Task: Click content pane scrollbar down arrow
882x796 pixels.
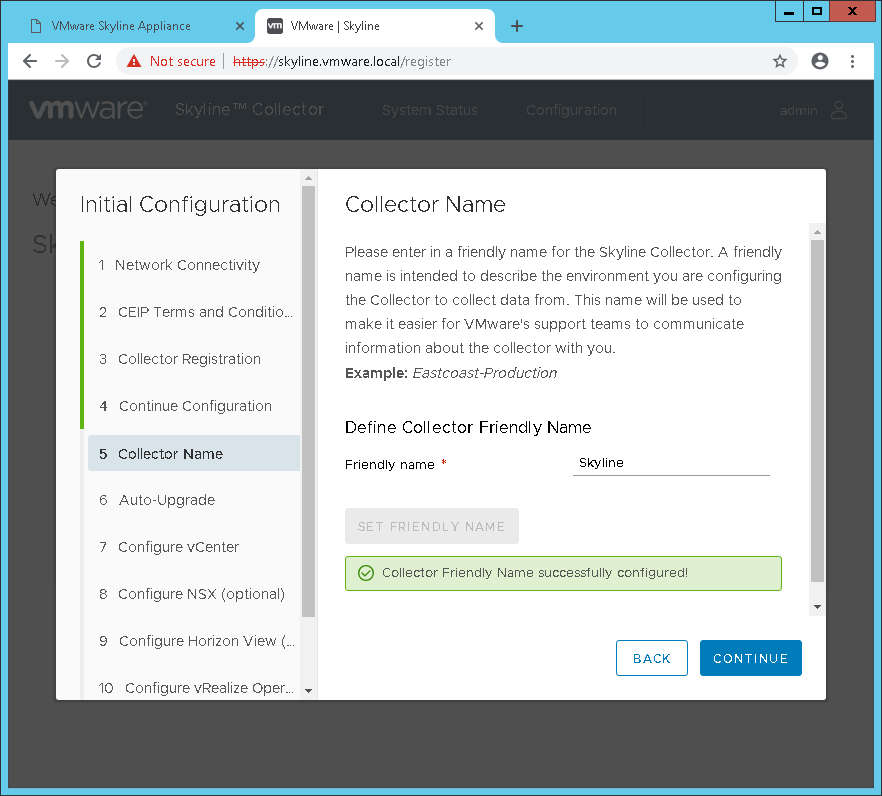Action: 817,607
